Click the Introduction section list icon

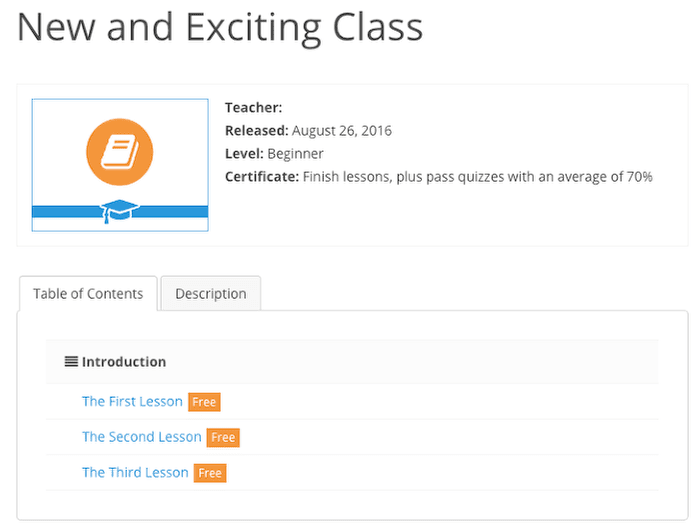(x=71, y=361)
